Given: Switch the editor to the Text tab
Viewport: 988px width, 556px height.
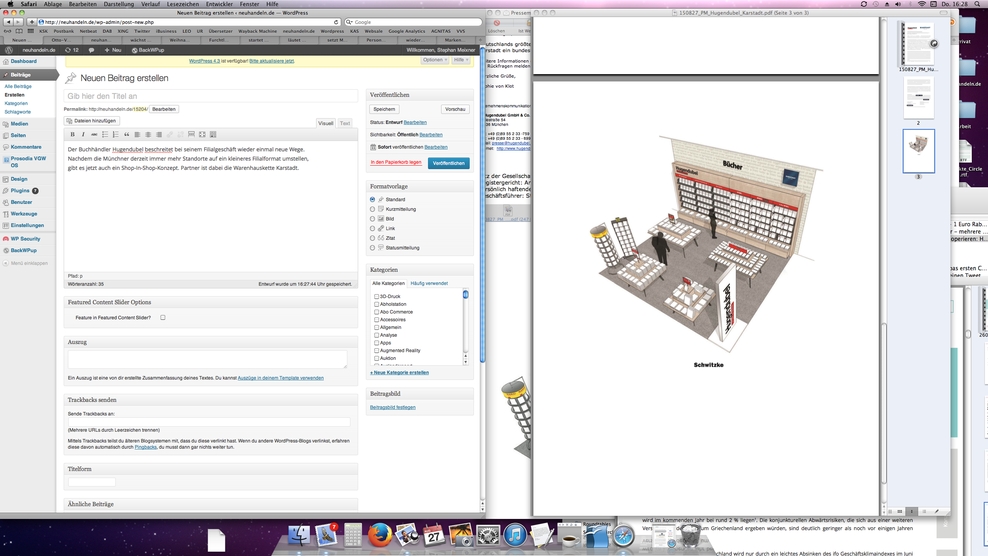Looking at the screenshot, I should 345,123.
